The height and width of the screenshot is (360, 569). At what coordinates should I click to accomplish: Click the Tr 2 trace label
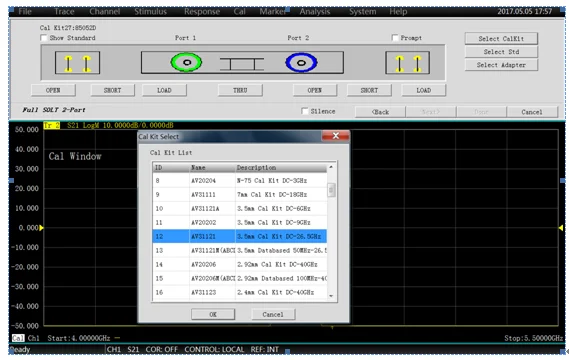(x=52, y=126)
